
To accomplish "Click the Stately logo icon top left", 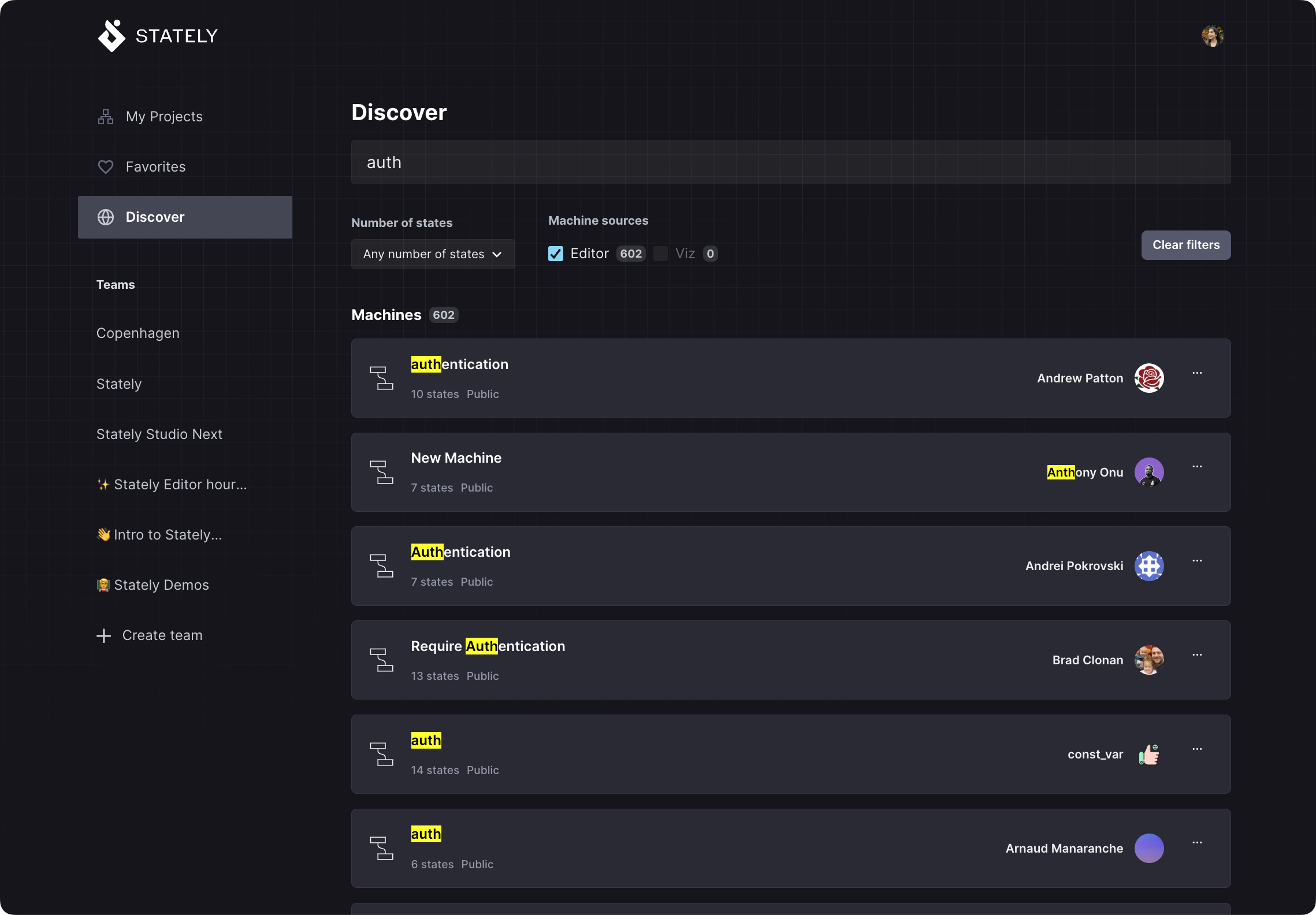I will [x=113, y=34].
